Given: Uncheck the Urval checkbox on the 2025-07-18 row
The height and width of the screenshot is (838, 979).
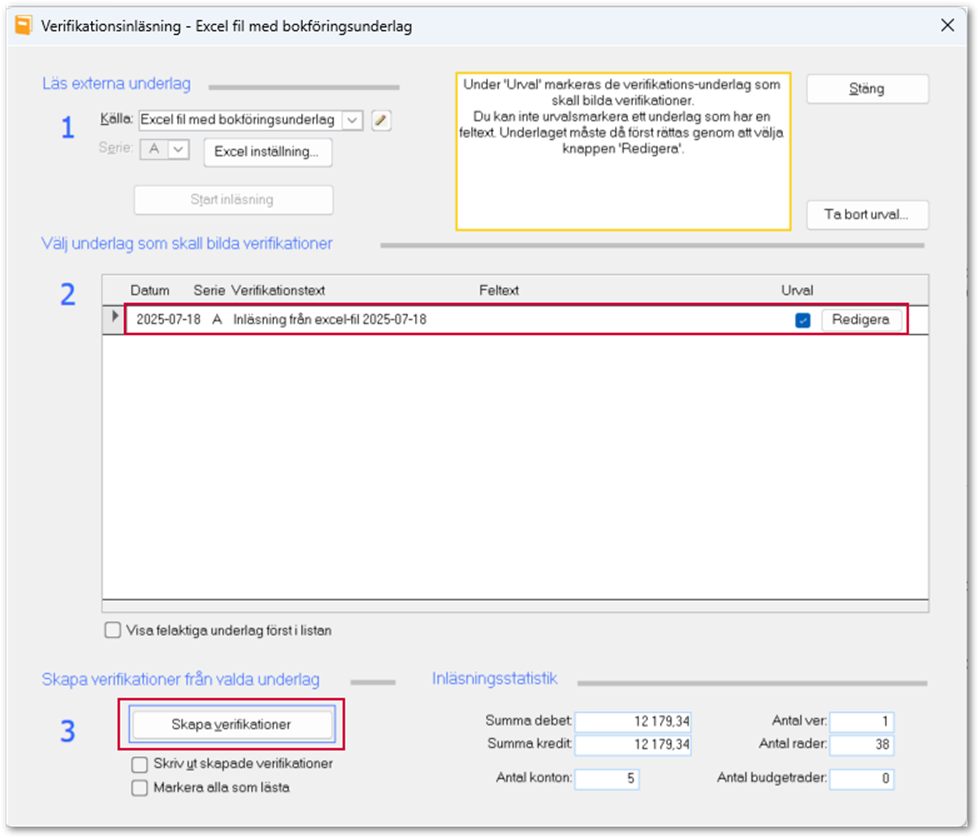Looking at the screenshot, I should [x=803, y=320].
